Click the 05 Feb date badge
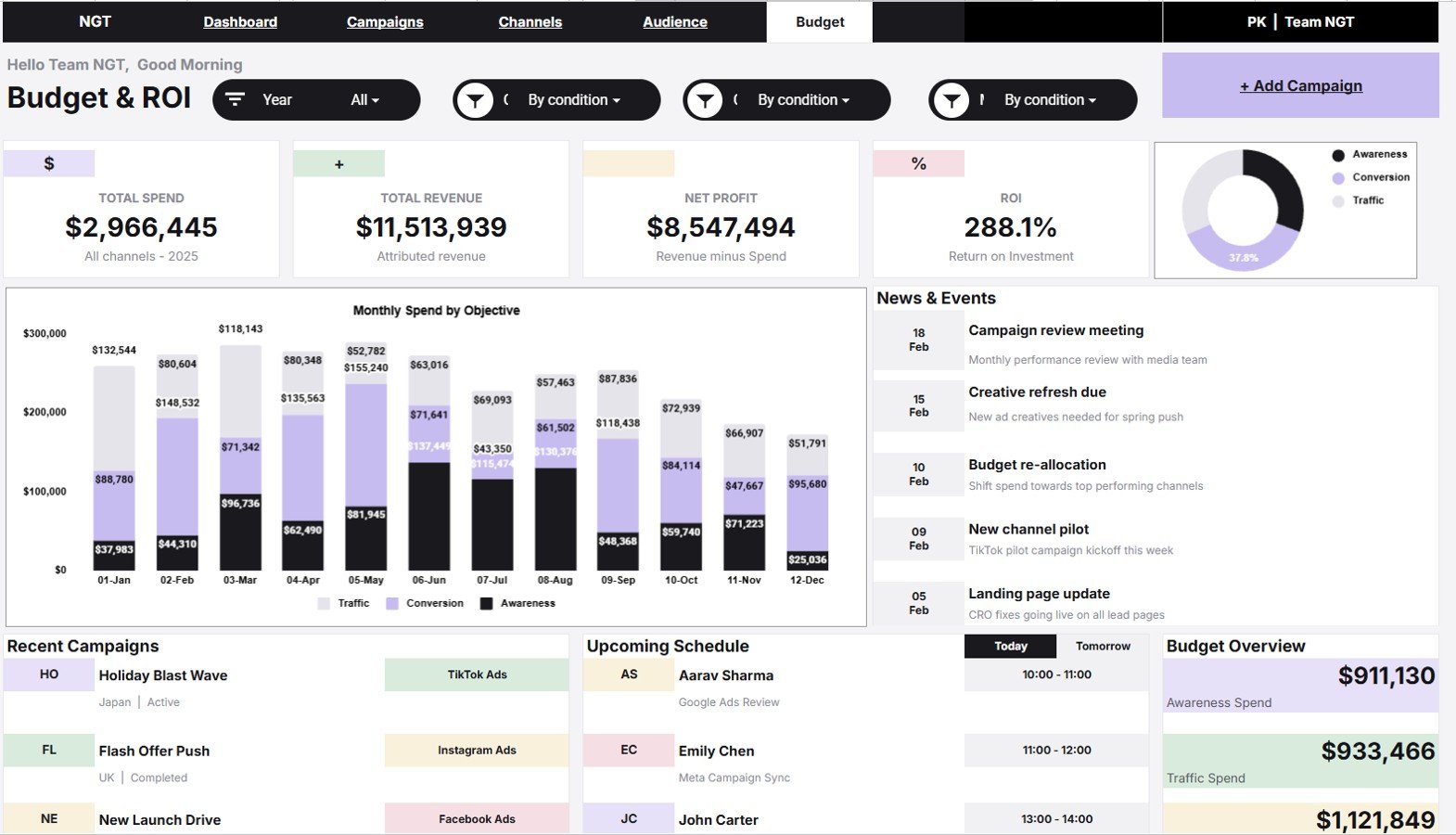This screenshot has width=1456, height=835. [x=918, y=603]
